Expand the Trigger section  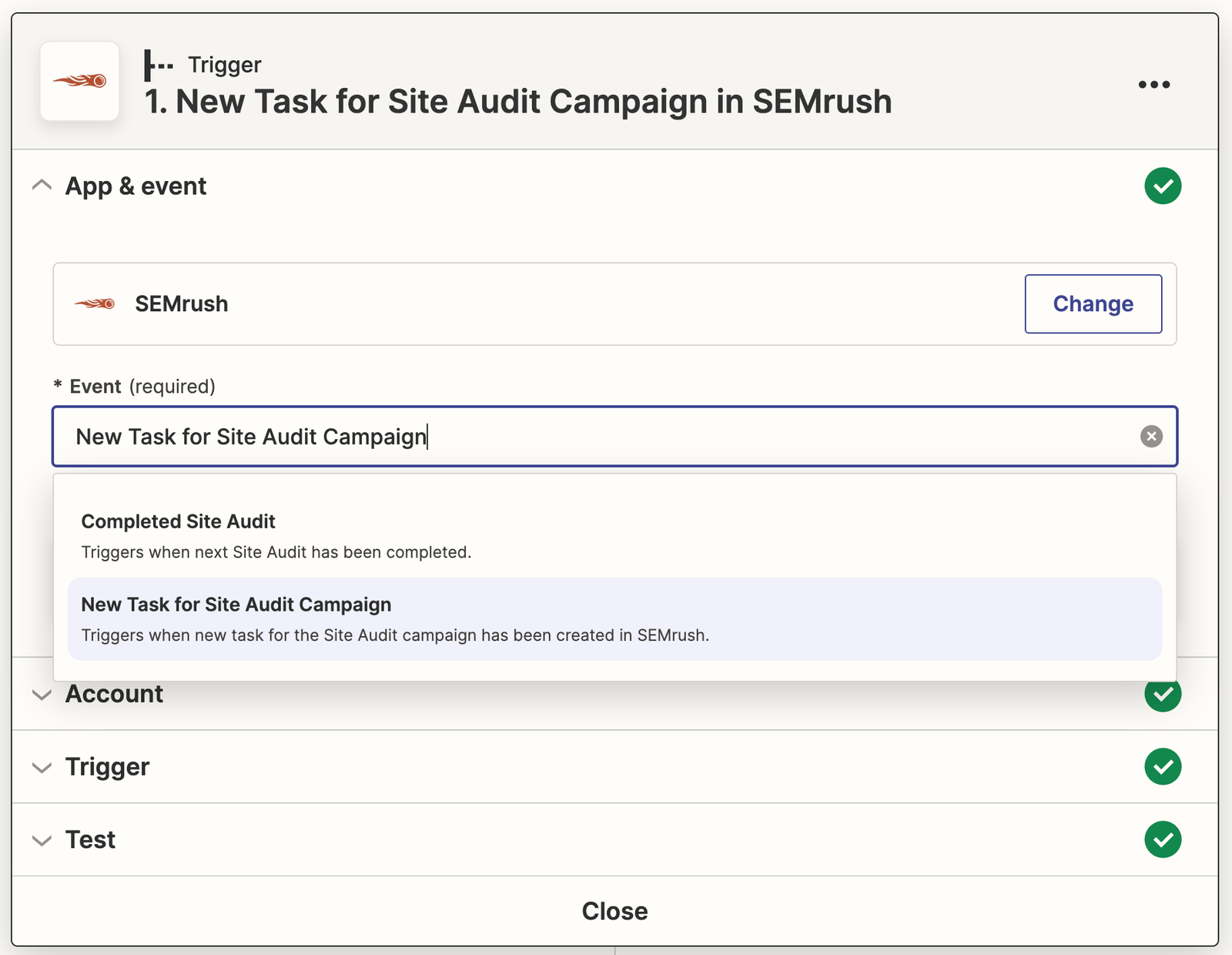42,767
